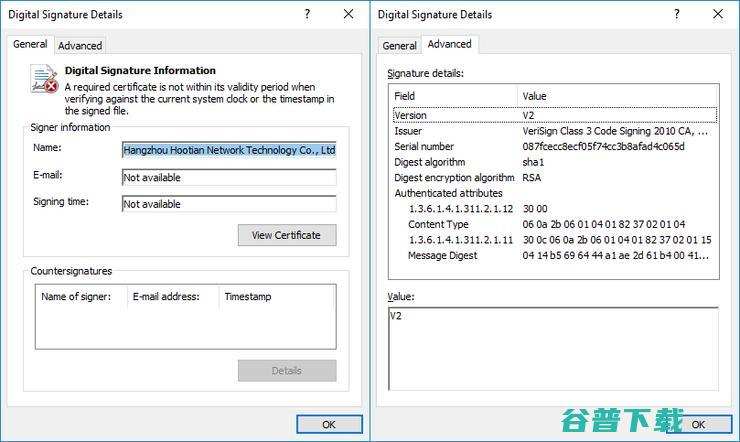The width and height of the screenshot is (740, 442).
Task: Click help question mark in right dialog
Action: pyautogui.click(x=677, y=14)
